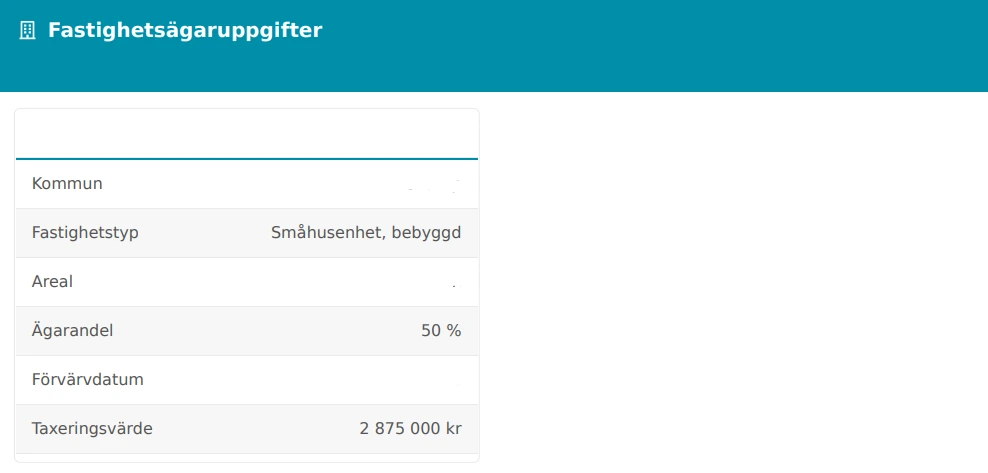
Task: Select the Förvärvdatum label
Action: point(88,380)
